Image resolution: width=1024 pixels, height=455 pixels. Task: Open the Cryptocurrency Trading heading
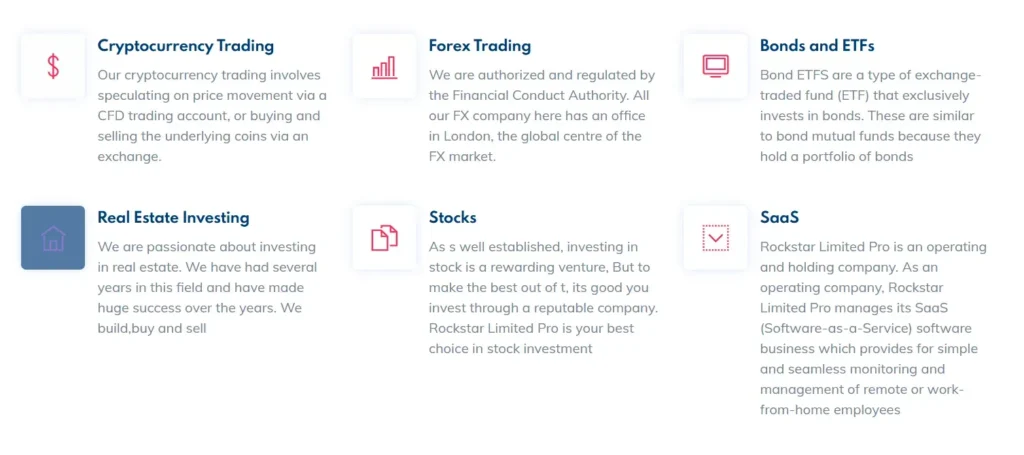(185, 46)
